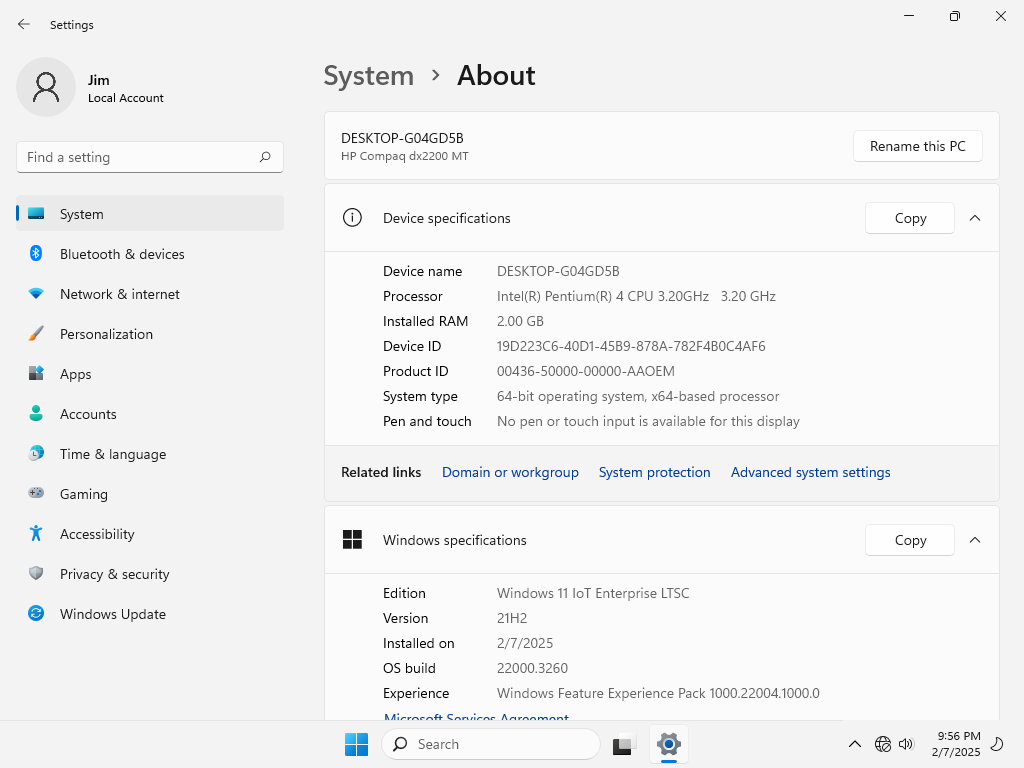This screenshot has width=1024, height=768.
Task: Open Task View on the taskbar
Action: [624, 744]
